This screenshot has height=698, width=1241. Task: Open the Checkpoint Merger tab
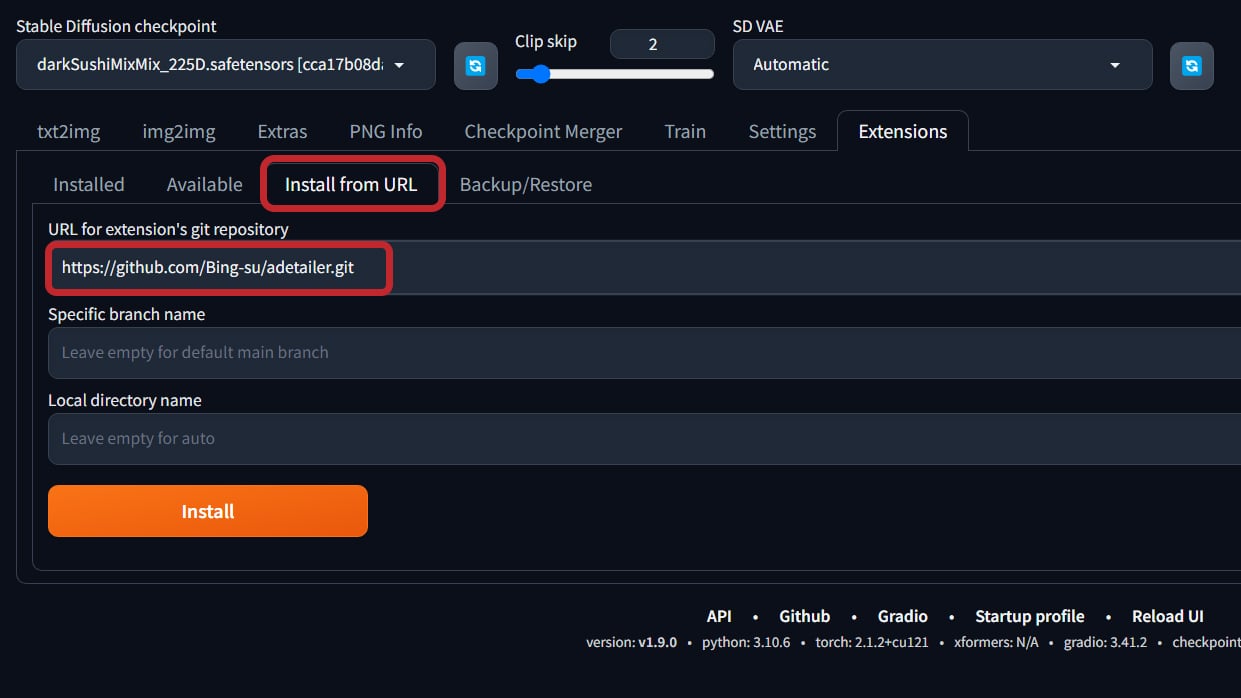[543, 131]
